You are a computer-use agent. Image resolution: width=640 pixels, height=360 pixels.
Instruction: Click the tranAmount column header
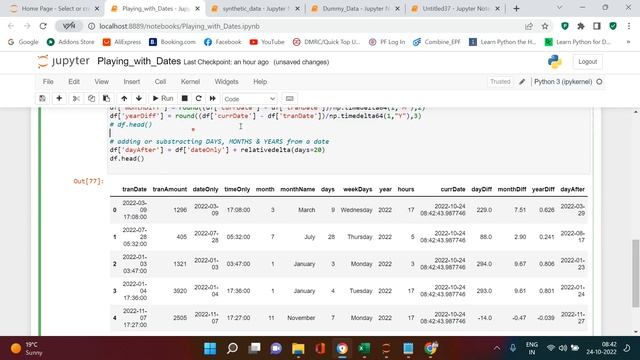169,189
